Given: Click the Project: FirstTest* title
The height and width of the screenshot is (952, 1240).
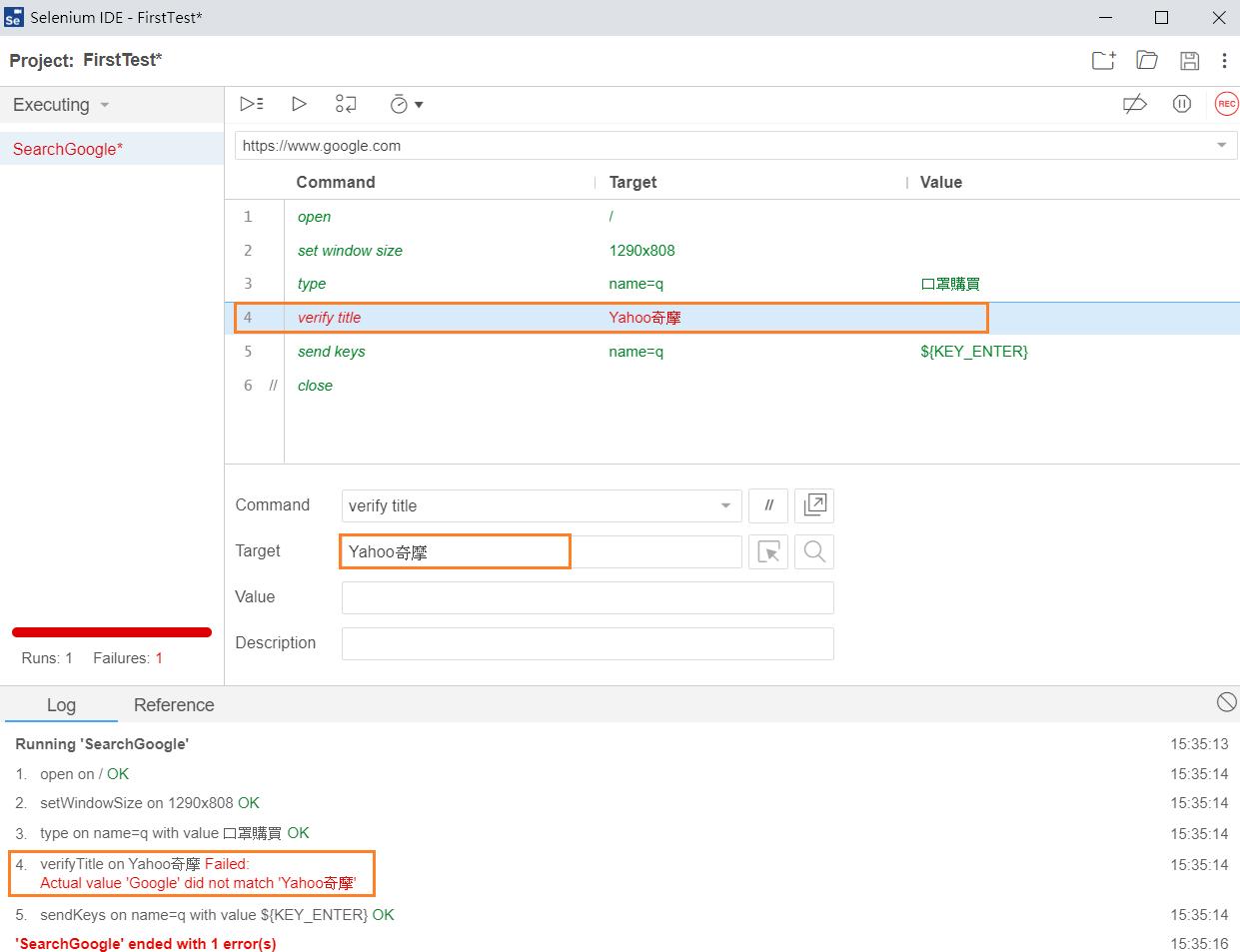Looking at the screenshot, I should pyautogui.click(x=86, y=60).
